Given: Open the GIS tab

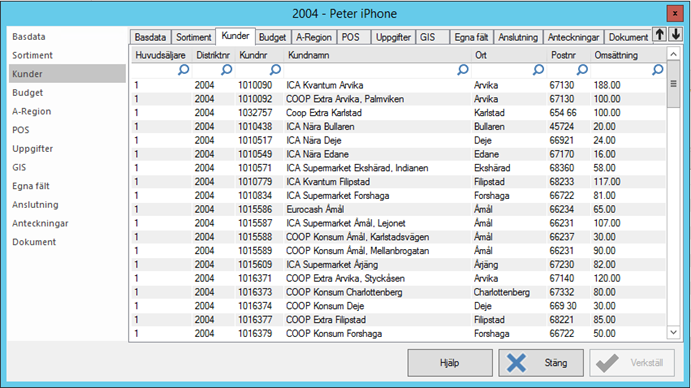Looking at the screenshot, I should (x=432, y=37).
